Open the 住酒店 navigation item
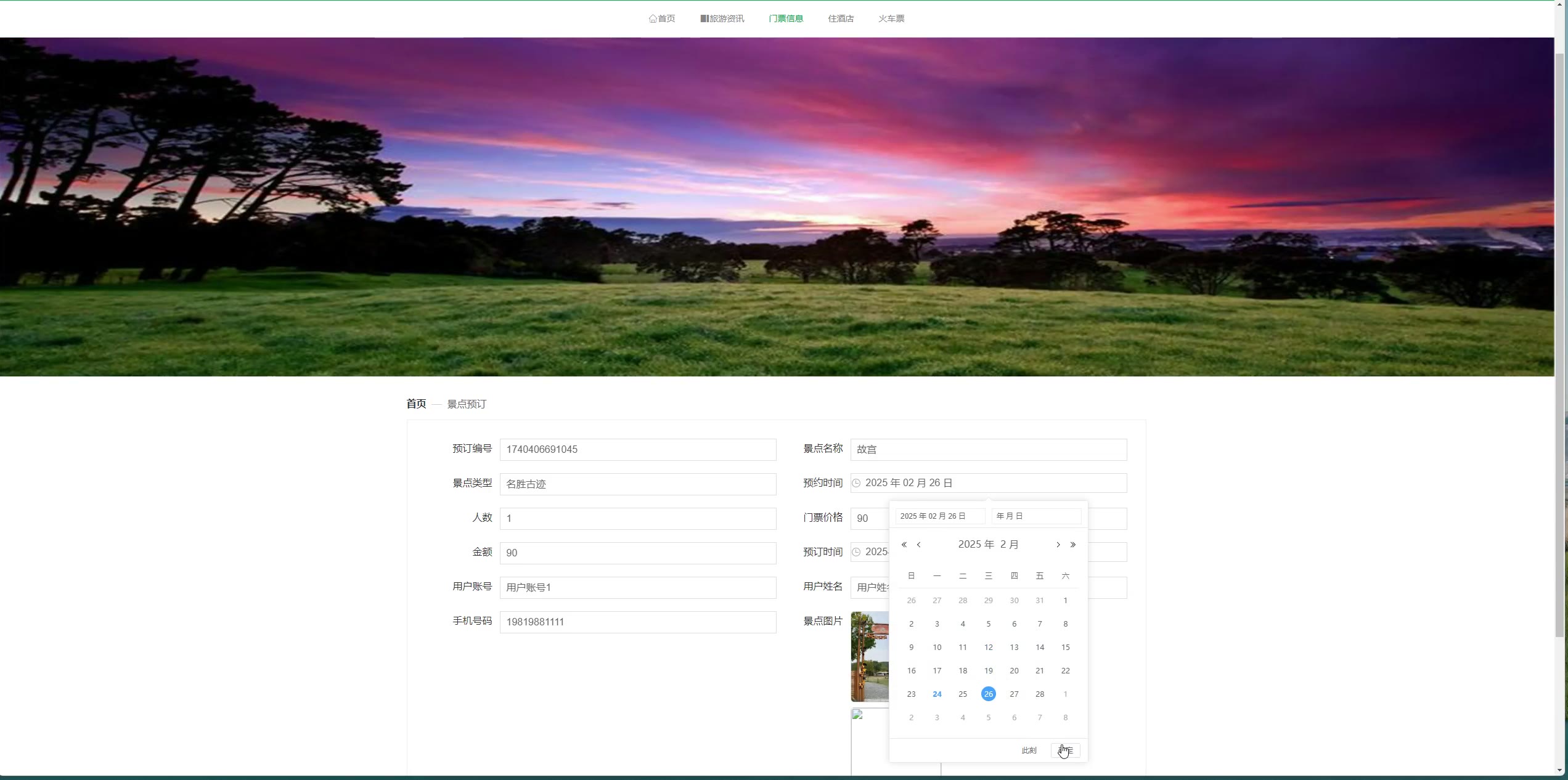Viewport: 1568px width, 780px height. point(841,18)
